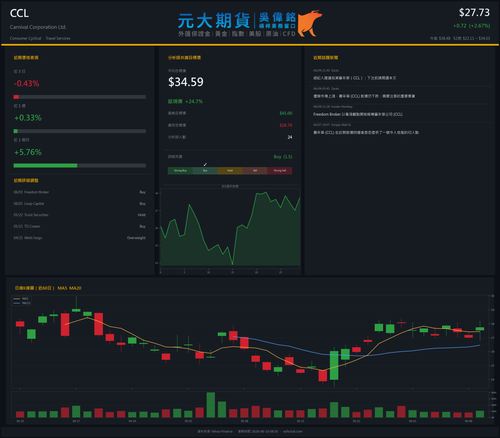This screenshot has height=438, width=500.
Task: Open the Loop Capital rating row
Action: [x=80, y=204]
